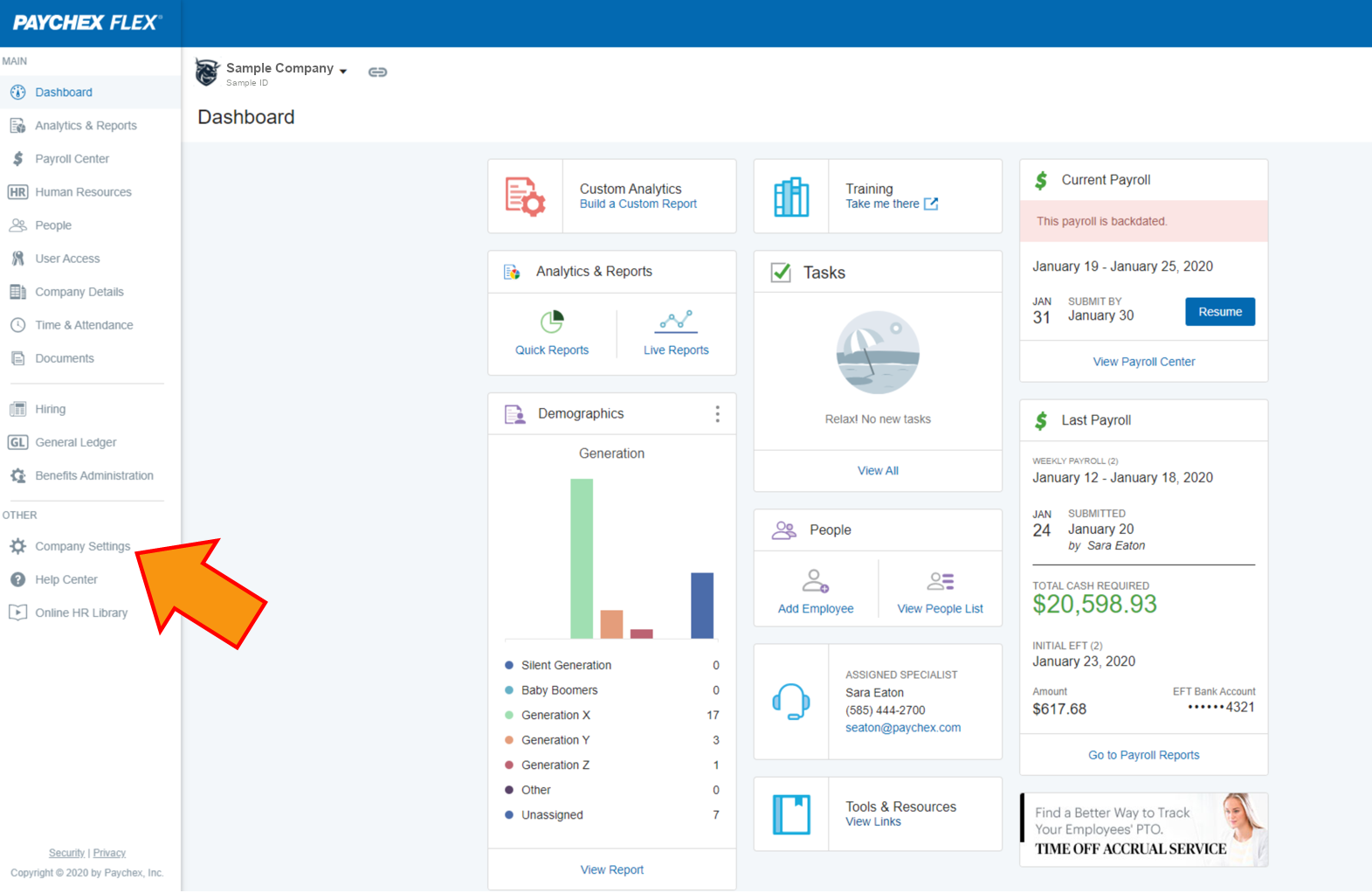Click the Company Details building icon
Screen dimensions: 1372x893
tap(17, 292)
